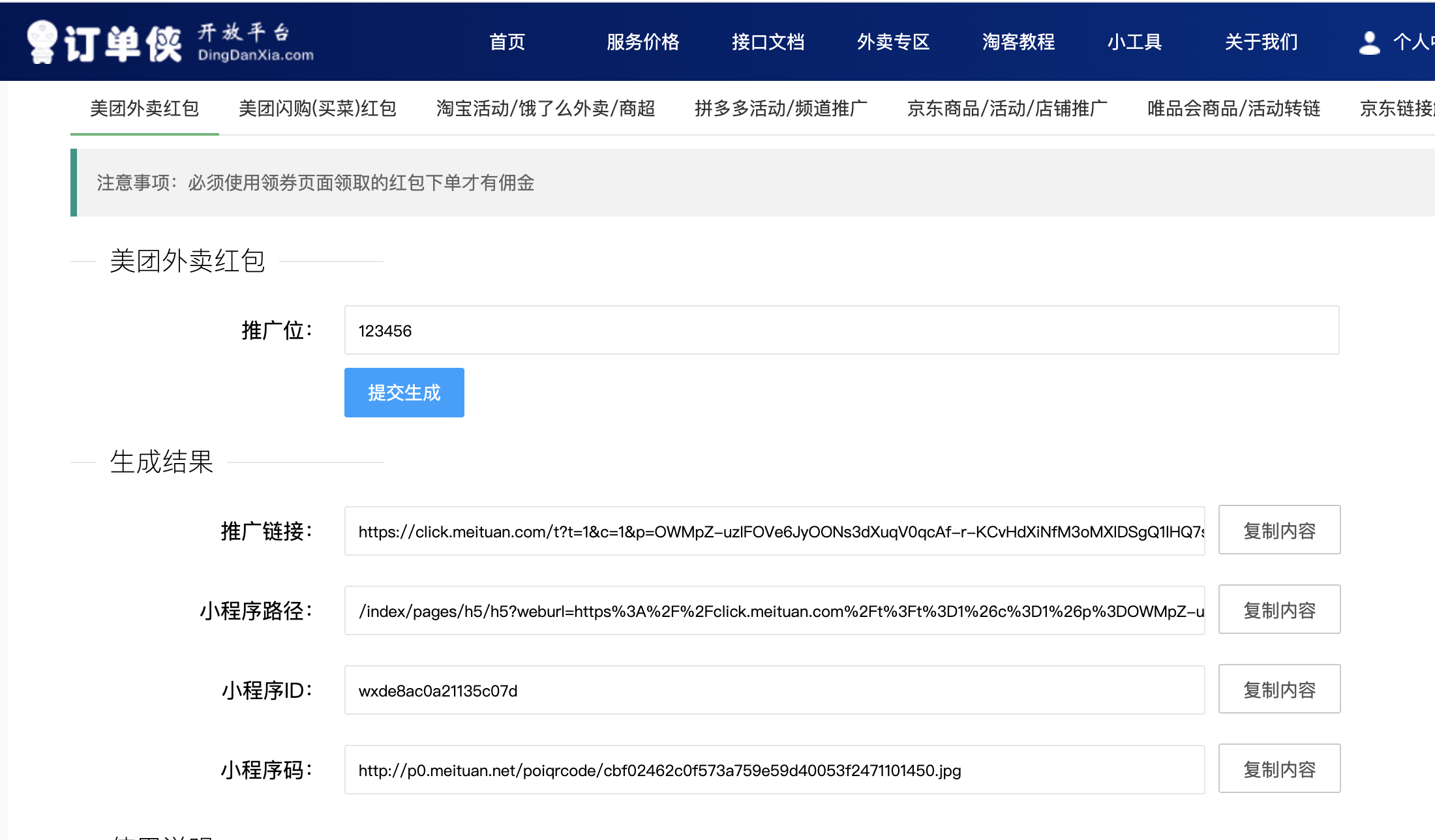Screen dimensions: 1435x840
Task: Switch to 唯品会商品/活动转链 tab
Action: [x=1233, y=108]
